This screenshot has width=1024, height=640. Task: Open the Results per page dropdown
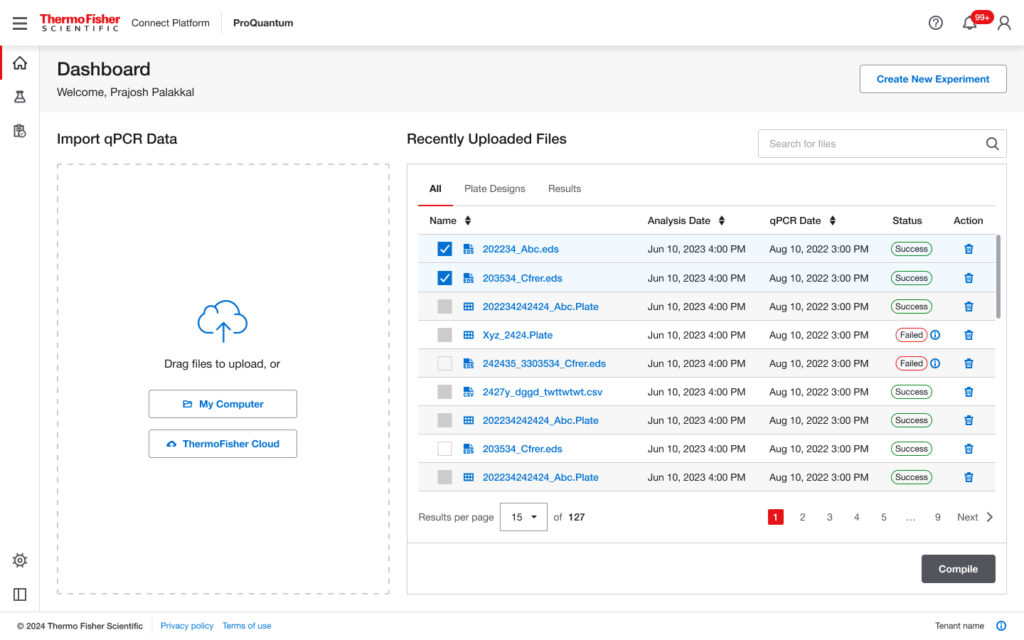(x=523, y=517)
